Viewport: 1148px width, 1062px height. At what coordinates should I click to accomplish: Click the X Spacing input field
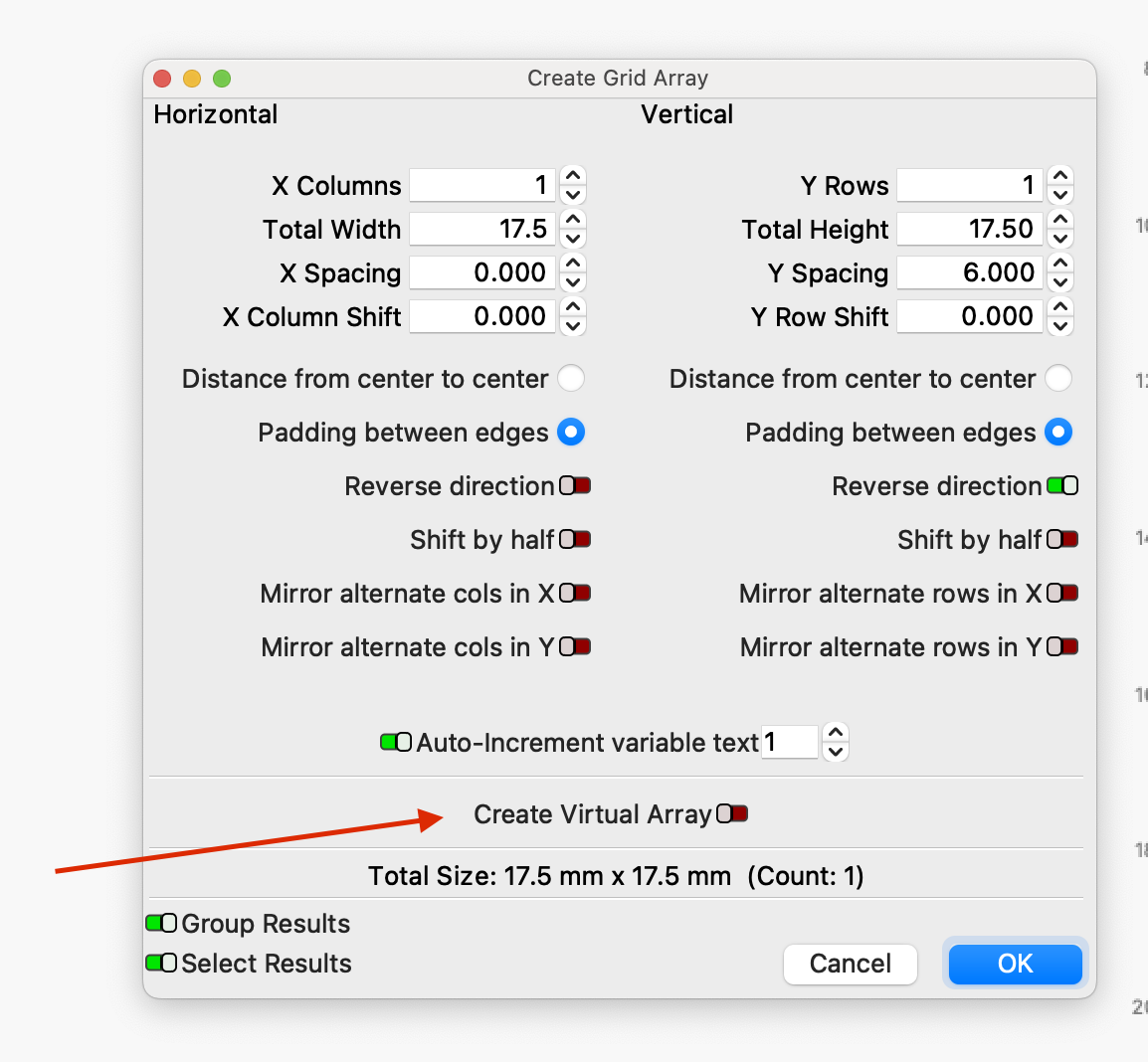pyautogui.click(x=481, y=272)
